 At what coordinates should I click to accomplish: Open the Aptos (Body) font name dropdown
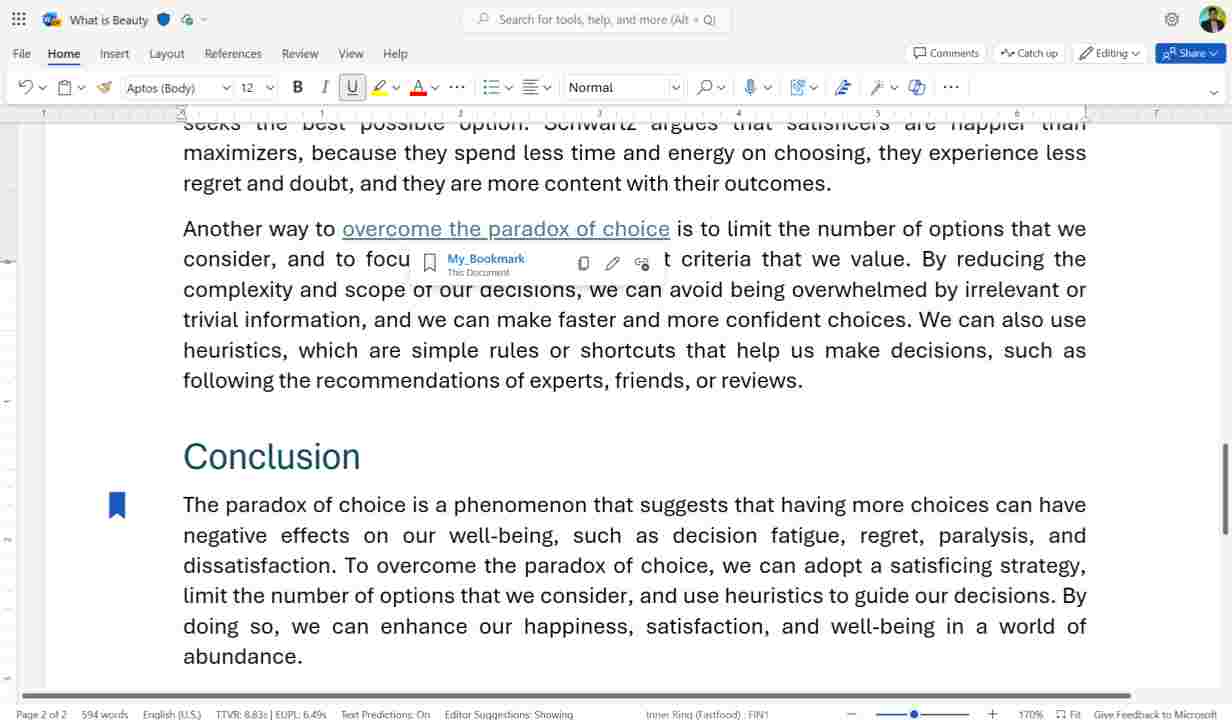(x=226, y=88)
